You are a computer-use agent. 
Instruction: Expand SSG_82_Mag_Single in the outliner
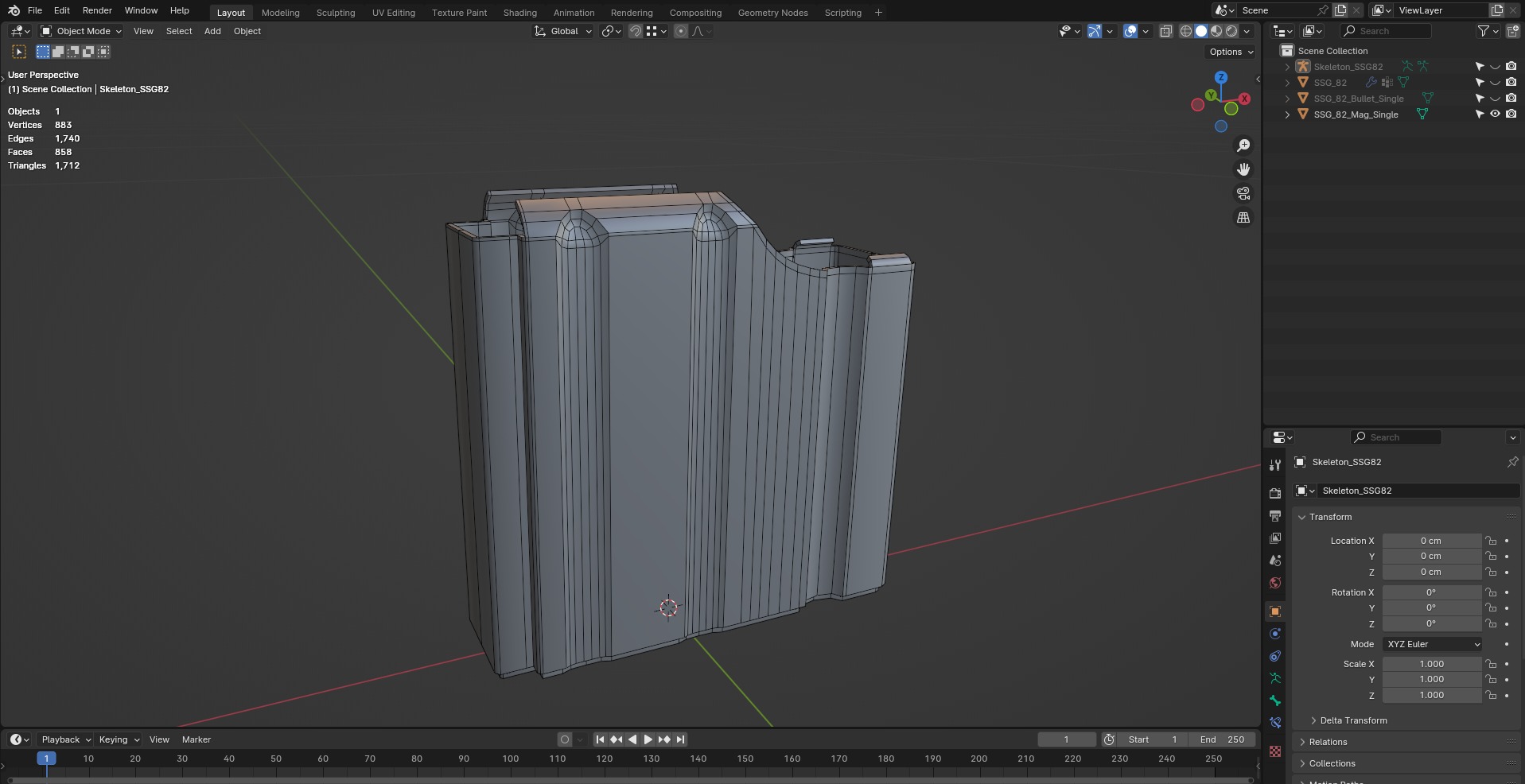pyautogui.click(x=1287, y=114)
